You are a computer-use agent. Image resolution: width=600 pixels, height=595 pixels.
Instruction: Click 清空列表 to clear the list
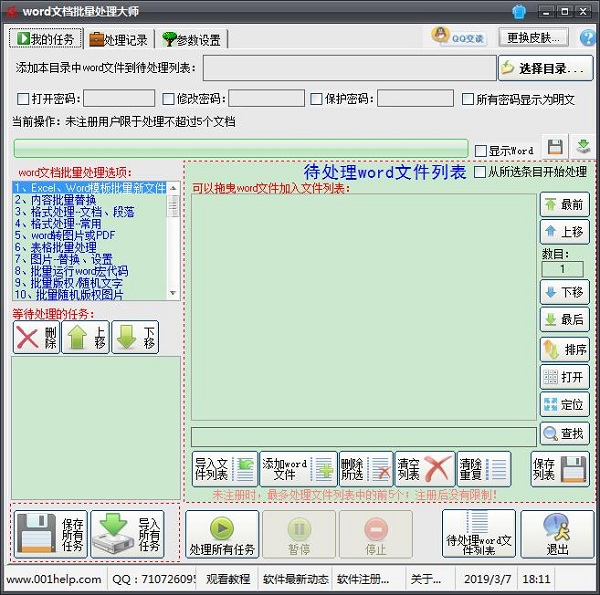425,468
